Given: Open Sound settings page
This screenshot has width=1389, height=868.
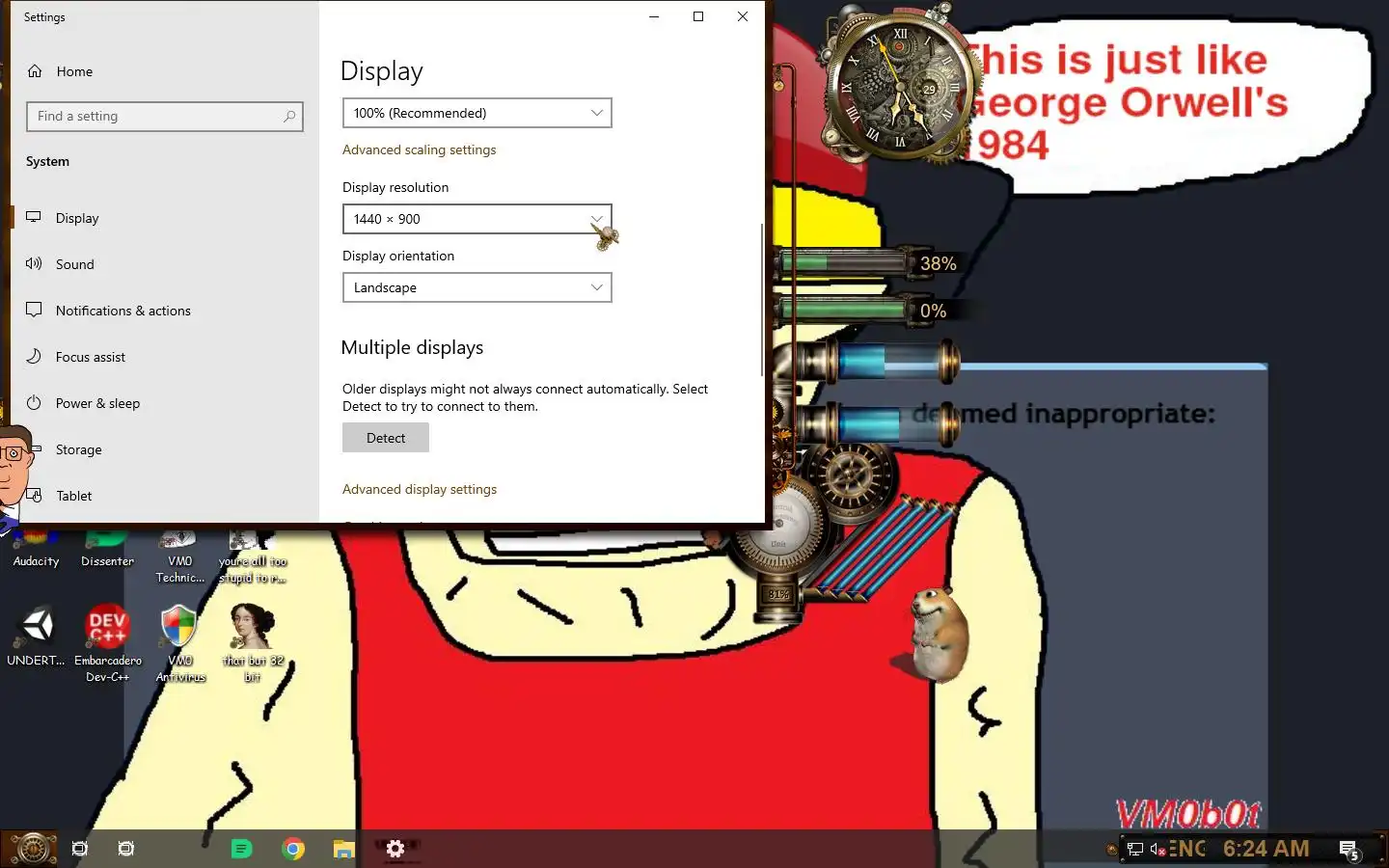Looking at the screenshot, I should 74,264.
